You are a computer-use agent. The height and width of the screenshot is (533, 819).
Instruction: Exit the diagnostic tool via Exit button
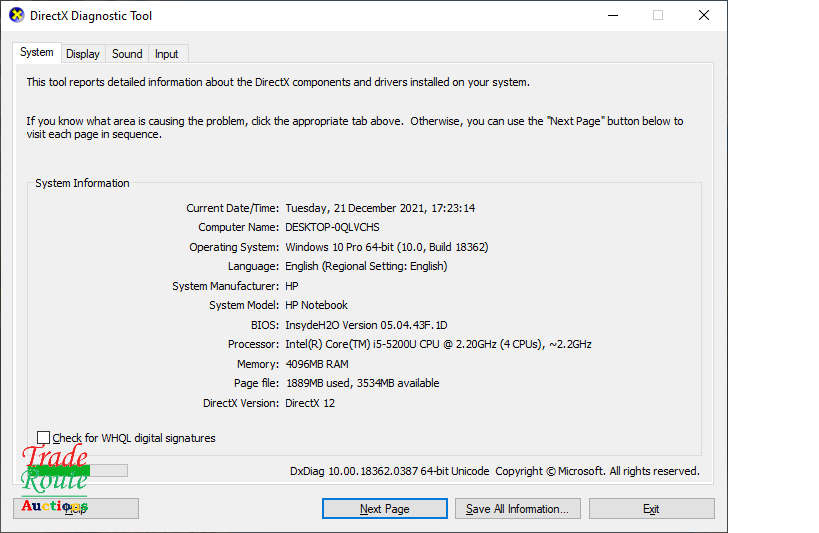(x=651, y=509)
